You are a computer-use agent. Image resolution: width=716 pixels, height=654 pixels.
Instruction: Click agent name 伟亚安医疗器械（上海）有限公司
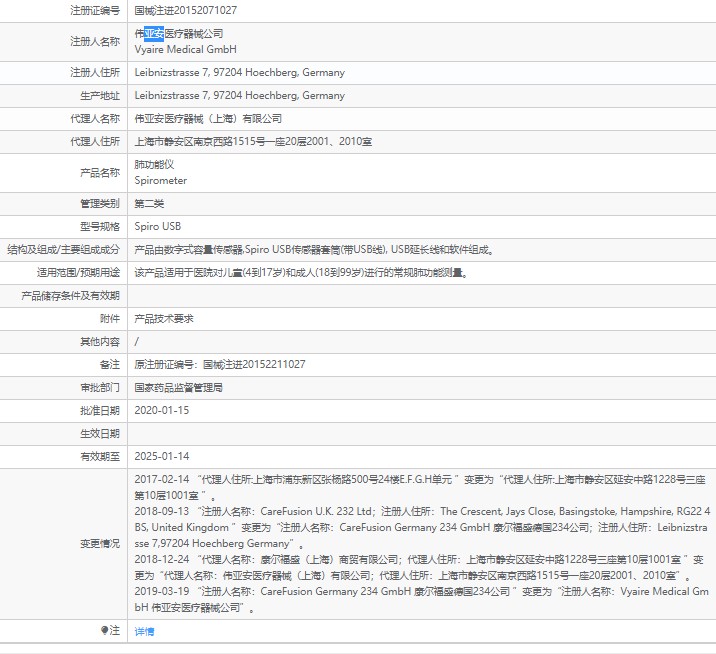coord(208,119)
